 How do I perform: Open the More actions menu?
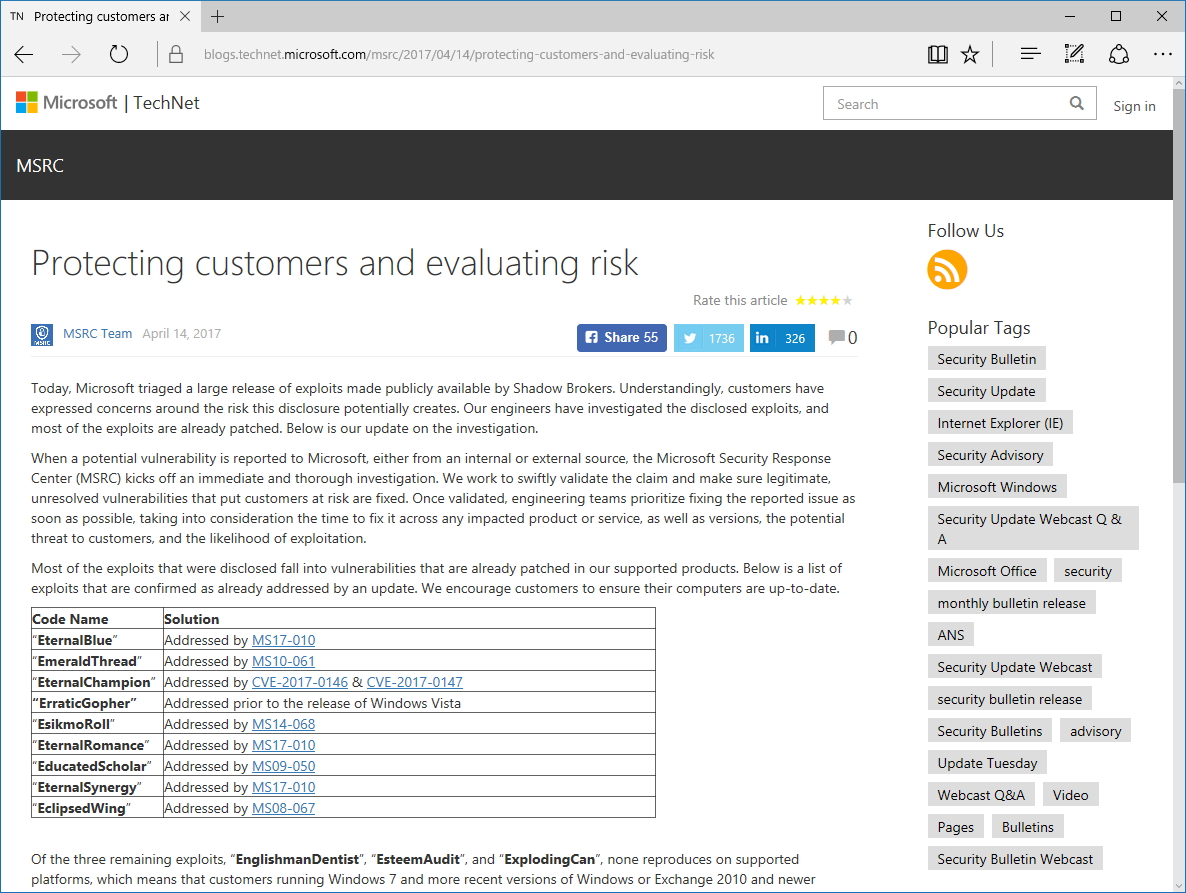click(x=1162, y=54)
